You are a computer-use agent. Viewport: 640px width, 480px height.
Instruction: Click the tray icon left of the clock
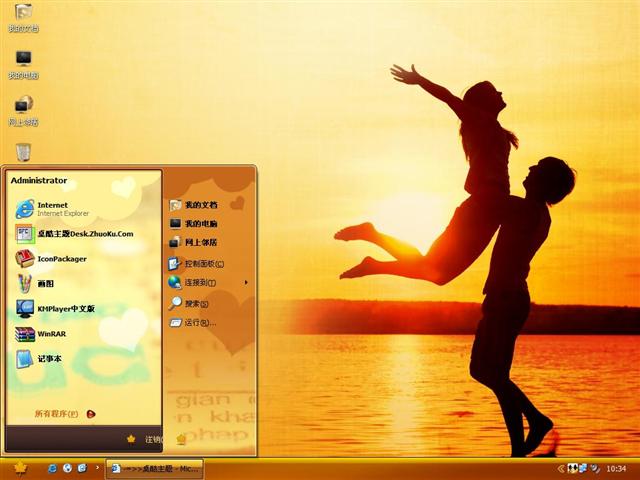point(595,468)
